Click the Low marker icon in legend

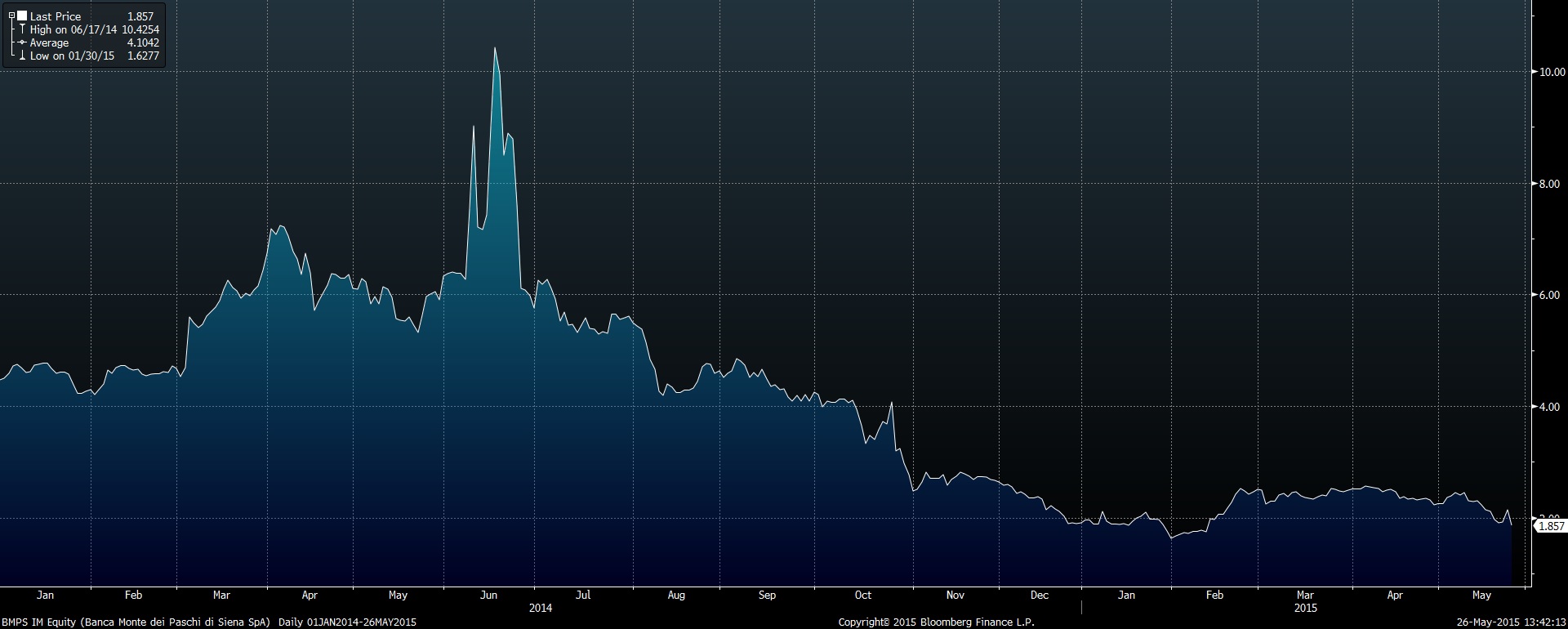tap(22, 56)
